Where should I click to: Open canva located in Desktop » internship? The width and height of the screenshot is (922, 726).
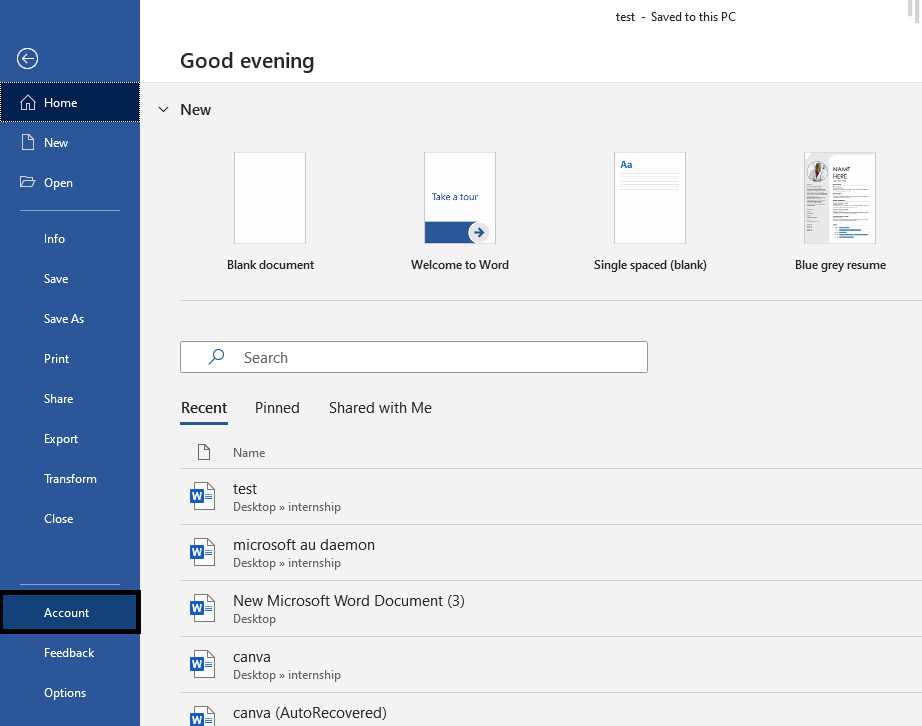tap(551, 664)
